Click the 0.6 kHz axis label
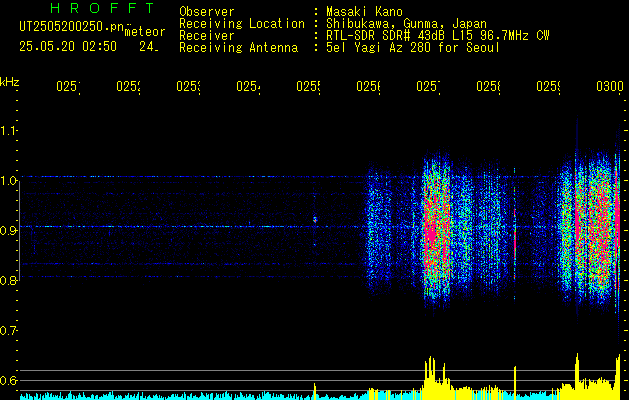The width and height of the screenshot is (629, 400). 8,380
